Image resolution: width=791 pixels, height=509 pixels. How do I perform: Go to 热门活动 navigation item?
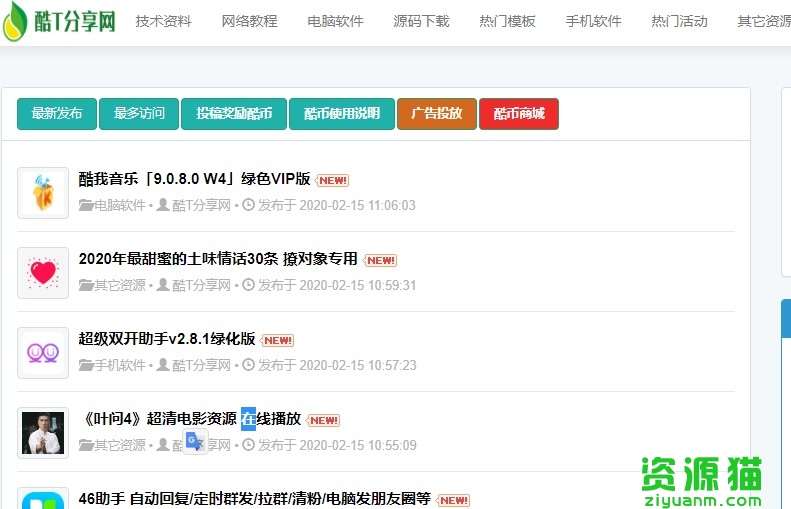click(x=680, y=21)
